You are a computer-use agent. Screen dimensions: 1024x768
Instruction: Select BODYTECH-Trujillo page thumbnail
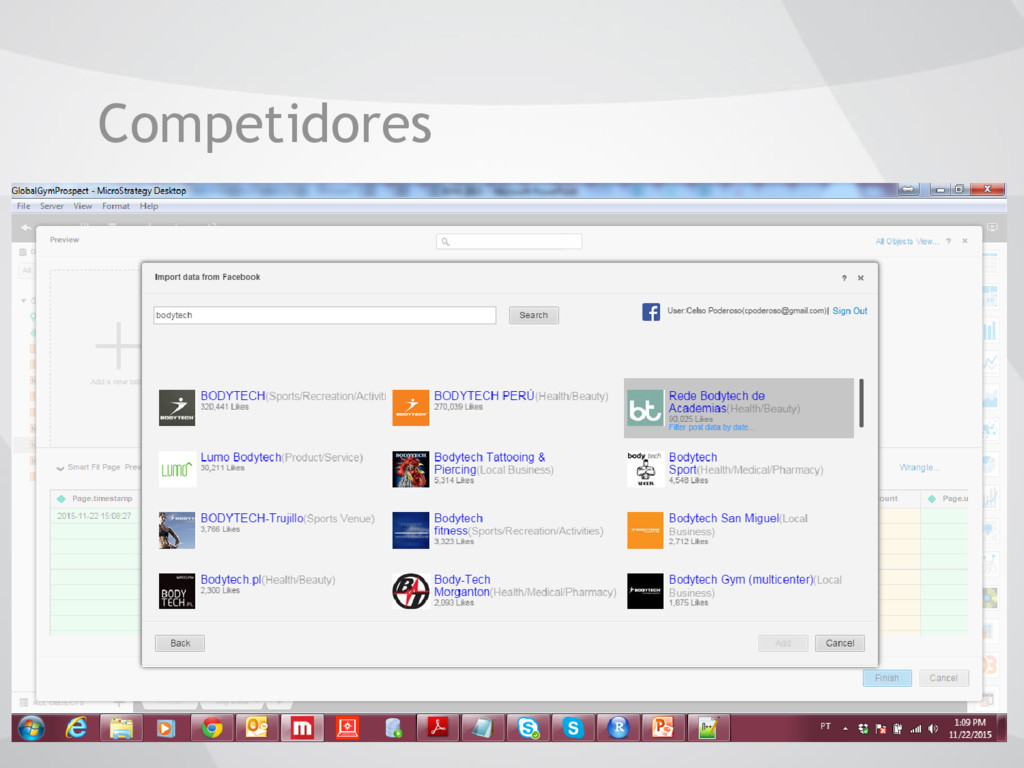[177, 530]
